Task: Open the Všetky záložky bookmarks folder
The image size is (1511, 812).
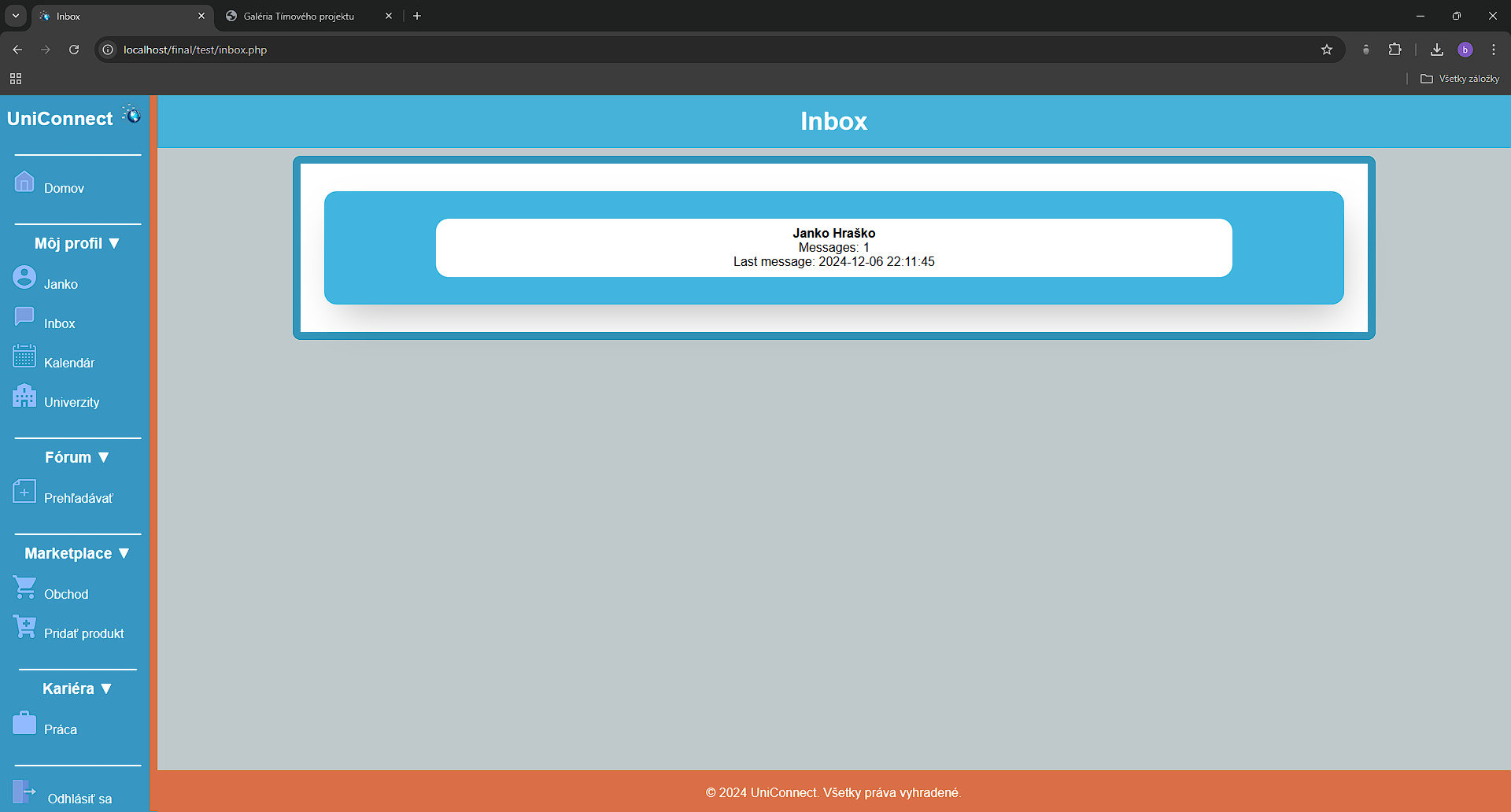Action: [x=1460, y=79]
